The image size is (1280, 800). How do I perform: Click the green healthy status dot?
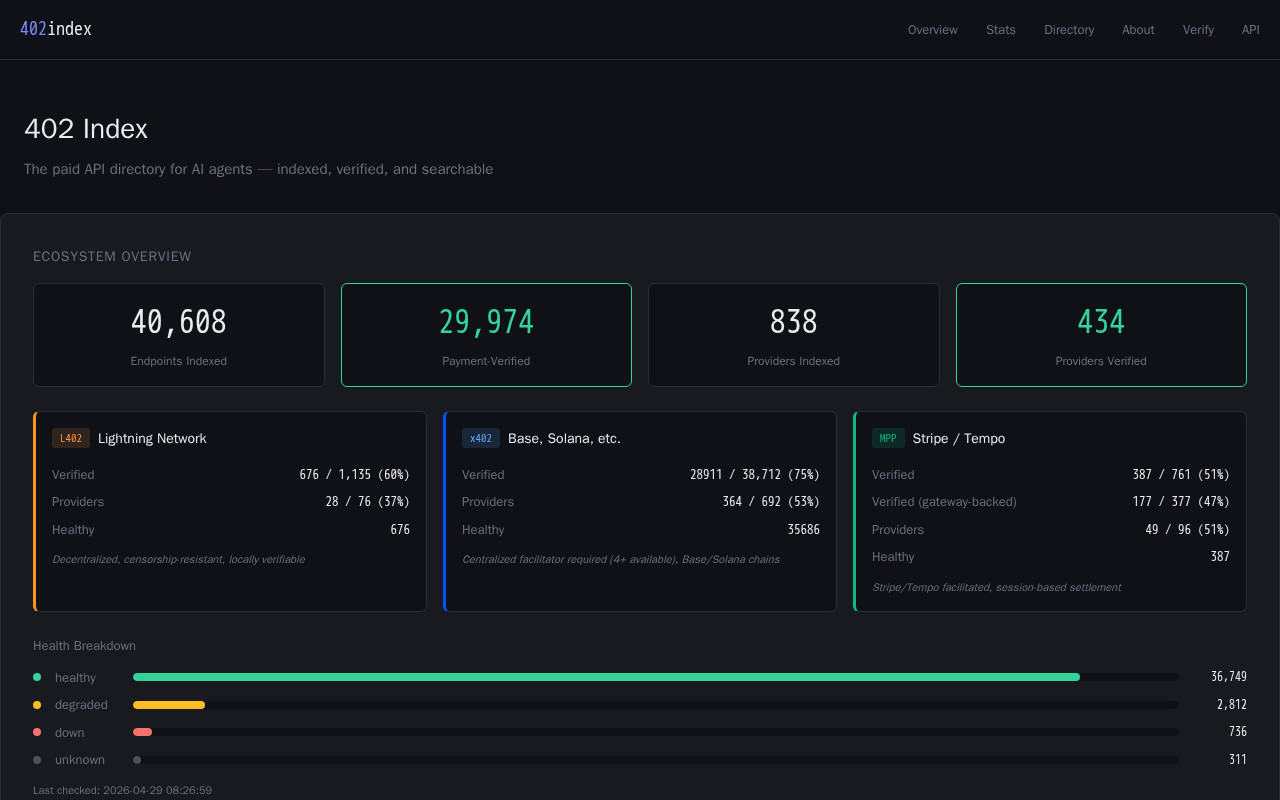[x=37, y=677]
